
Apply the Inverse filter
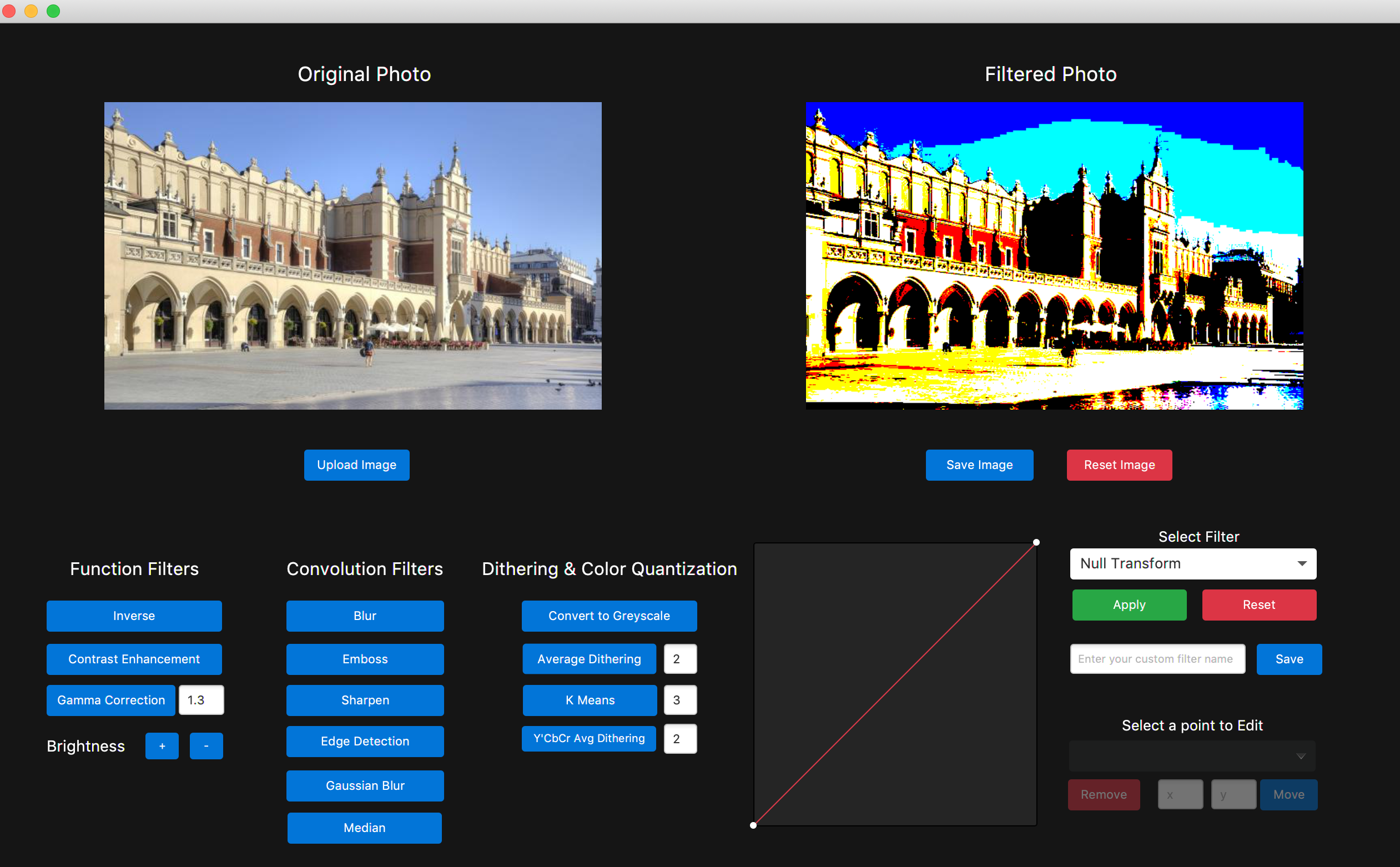[x=134, y=616]
